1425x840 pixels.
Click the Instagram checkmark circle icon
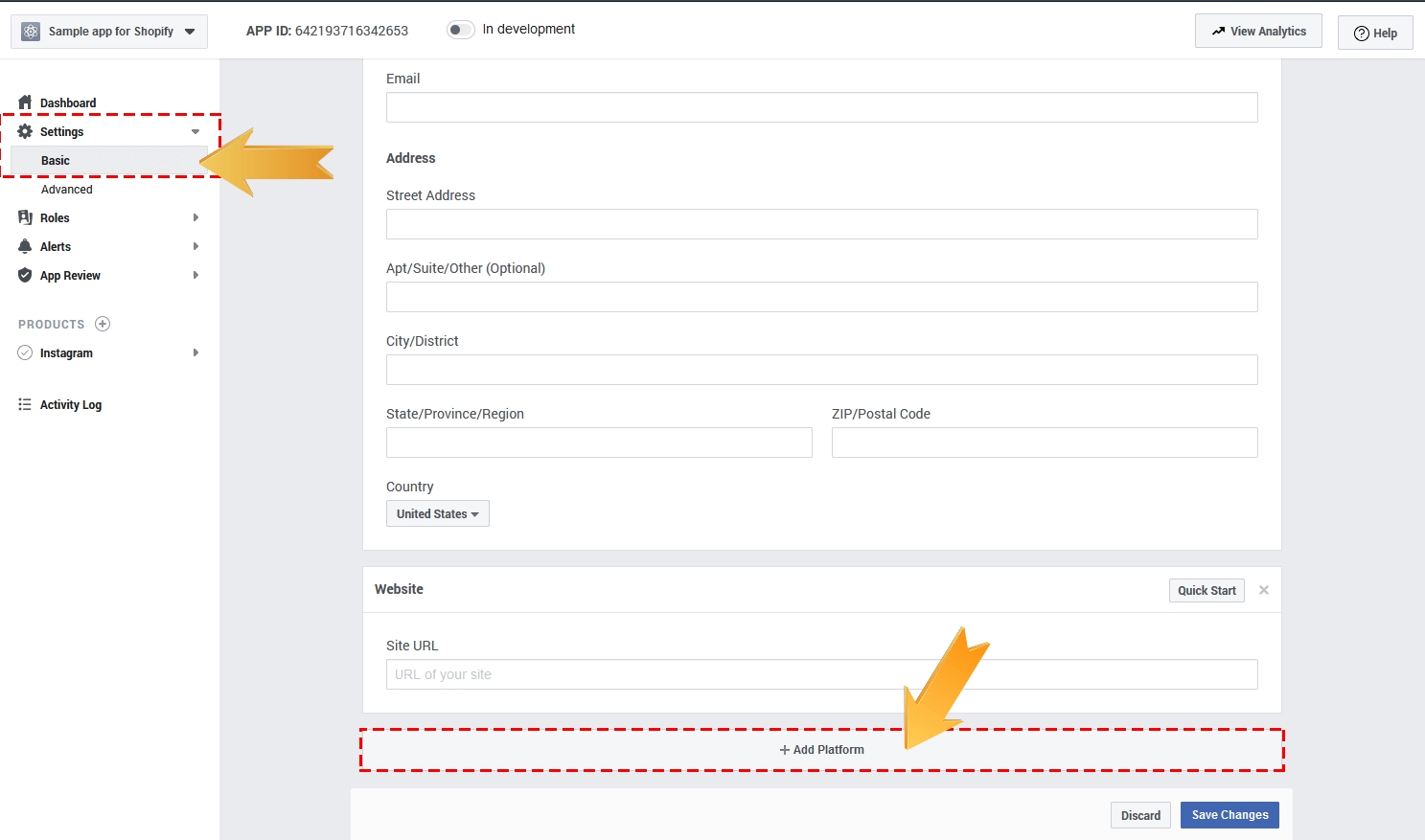[25, 352]
